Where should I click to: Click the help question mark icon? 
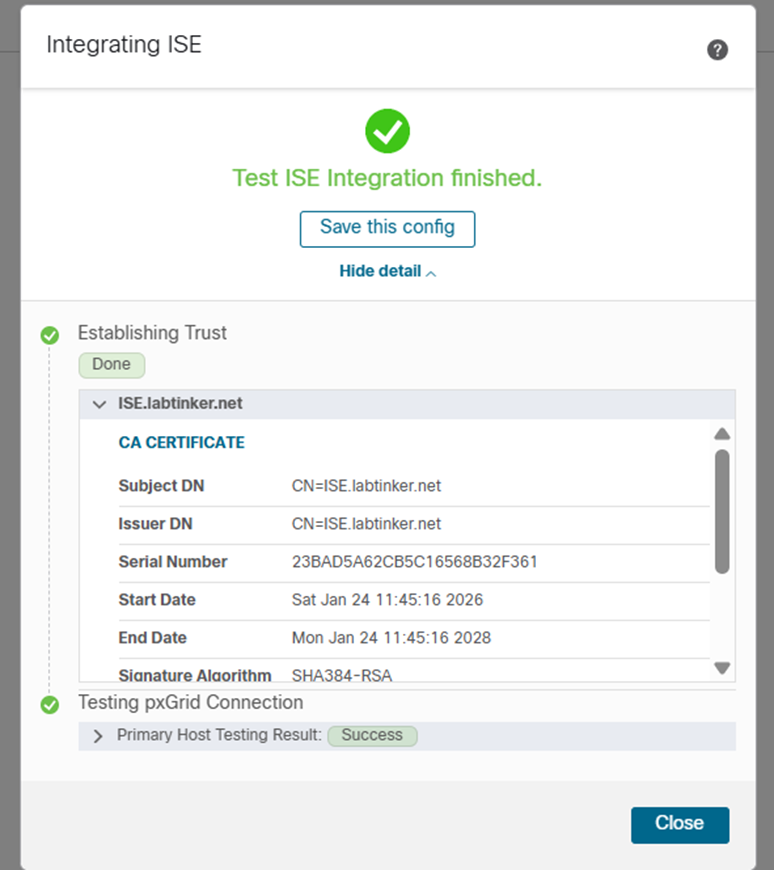(x=717, y=50)
